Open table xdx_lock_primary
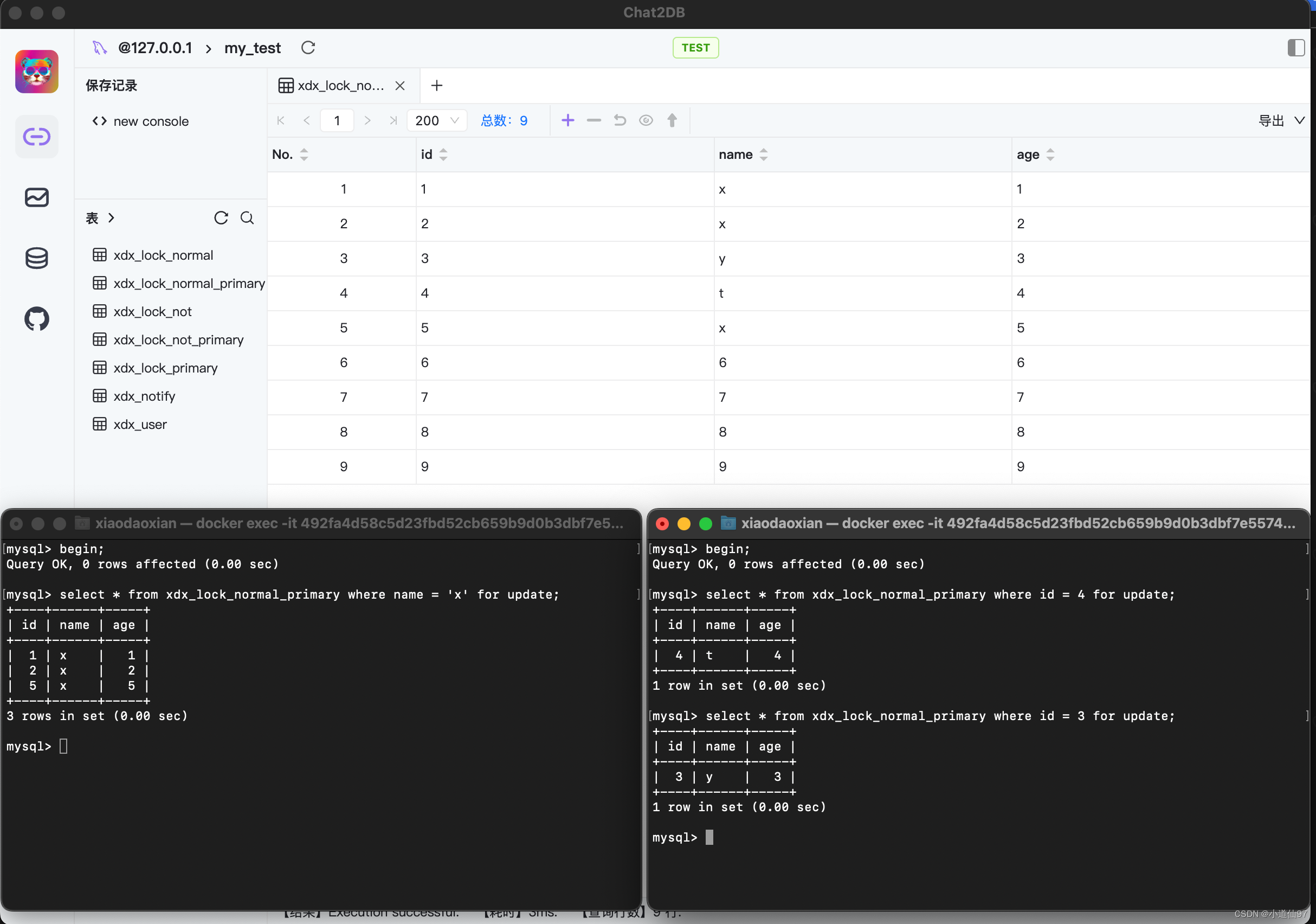Image resolution: width=1316 pixels, height=924 pixels. coord(156,368)
